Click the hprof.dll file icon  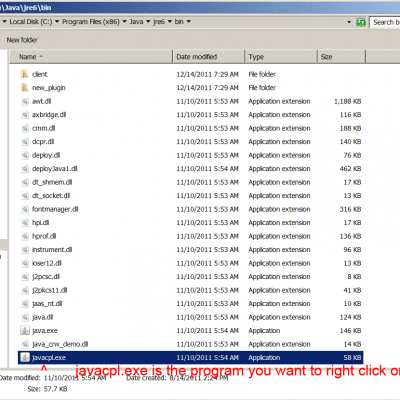pos(25,236)
